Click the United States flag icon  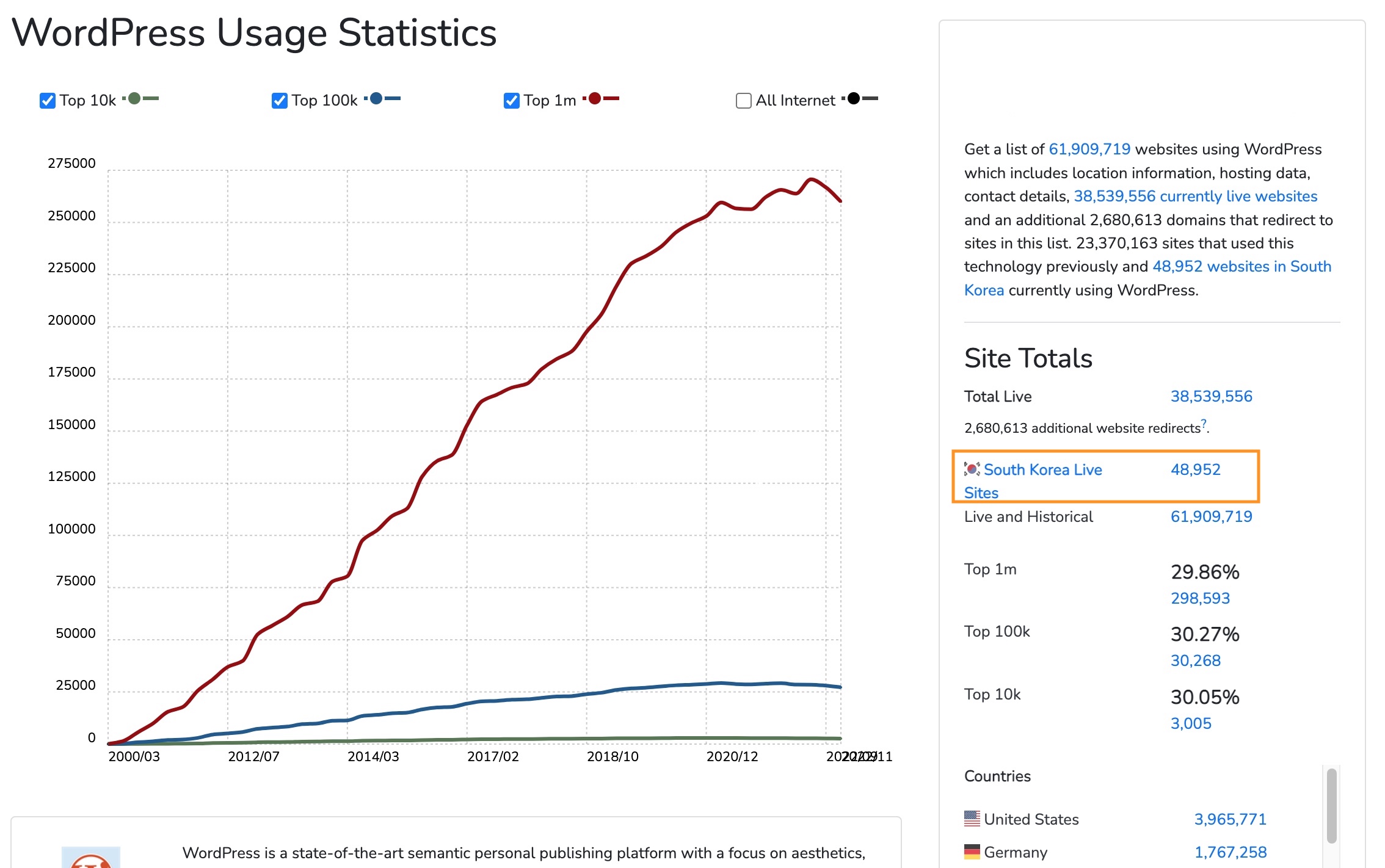pyautogui.click(x=972, y=818)
